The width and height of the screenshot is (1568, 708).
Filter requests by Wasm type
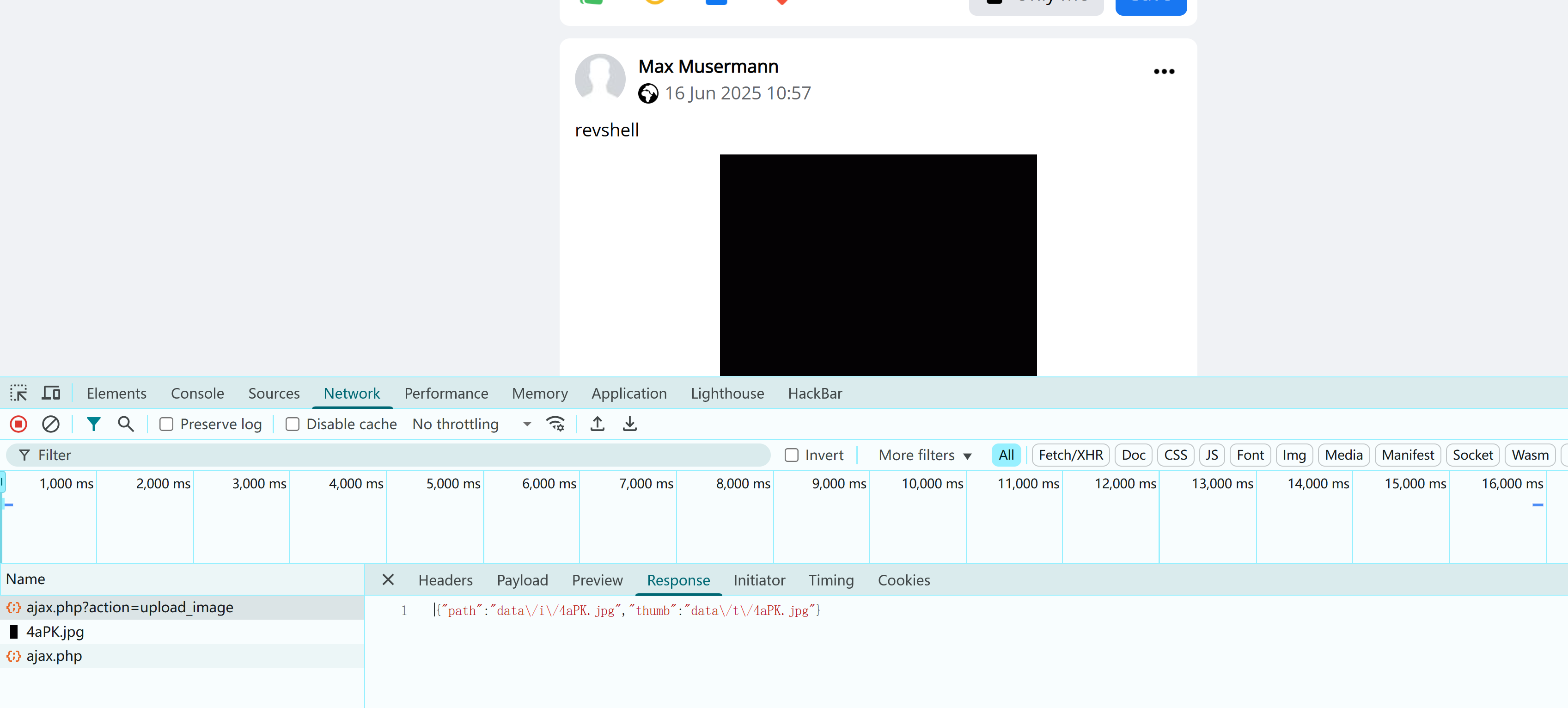1530,455
